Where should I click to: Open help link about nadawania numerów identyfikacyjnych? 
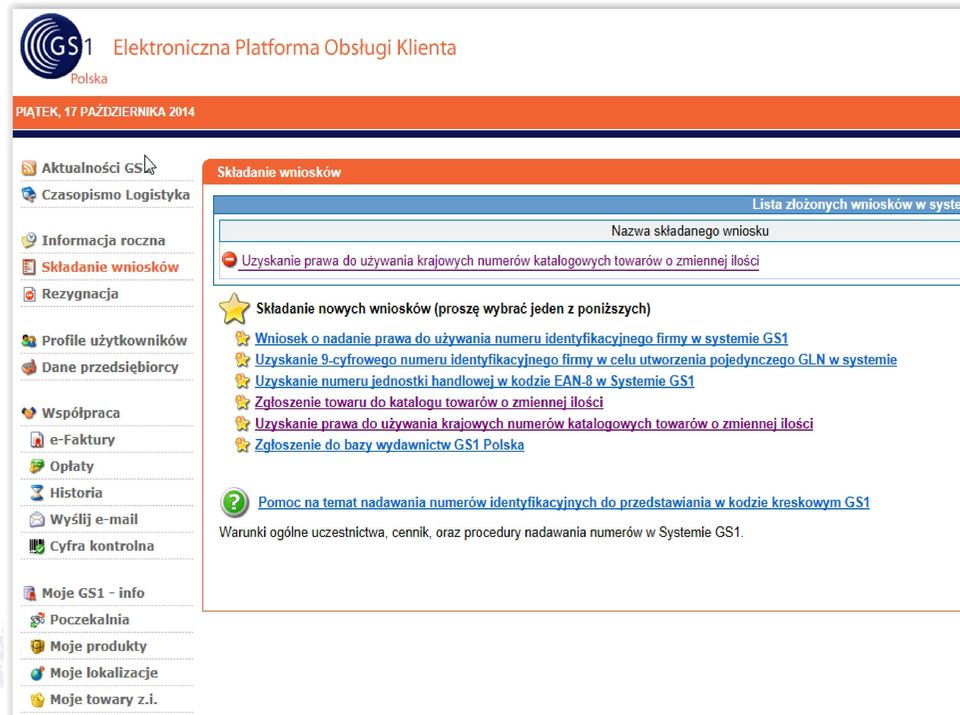[x=564, y=503]
